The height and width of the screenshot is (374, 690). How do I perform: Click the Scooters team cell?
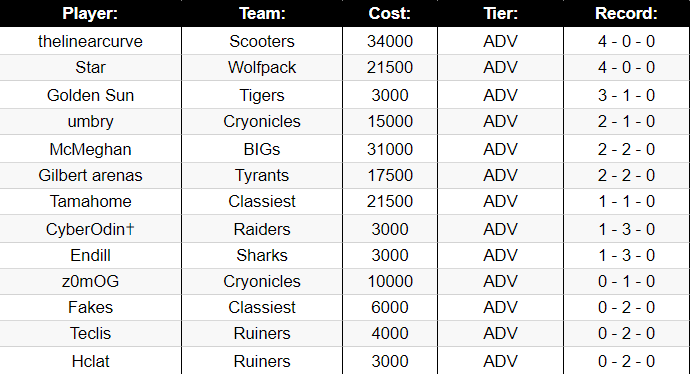(x=262, y=41)
